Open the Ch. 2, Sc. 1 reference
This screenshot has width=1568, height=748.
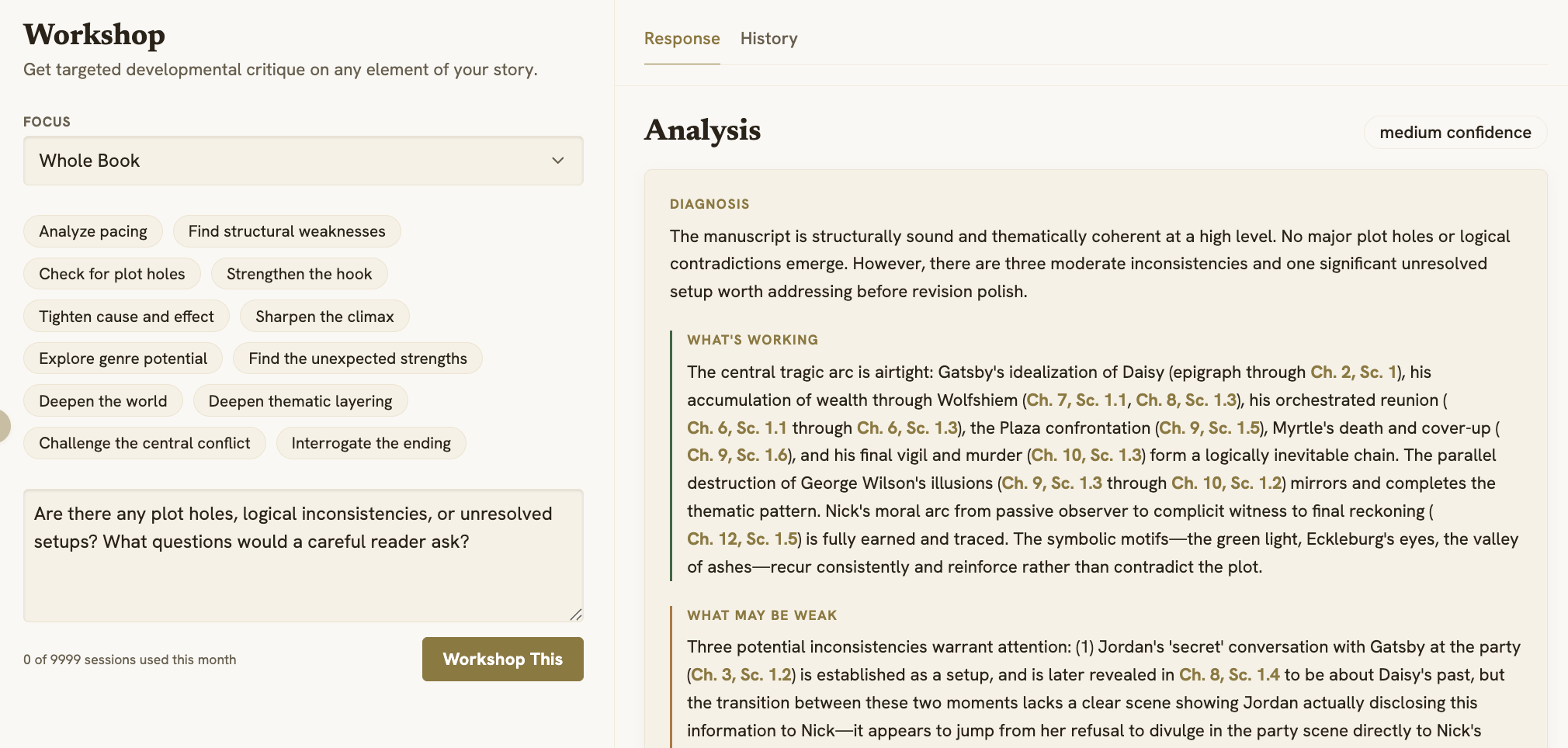tap(1354, 372)
